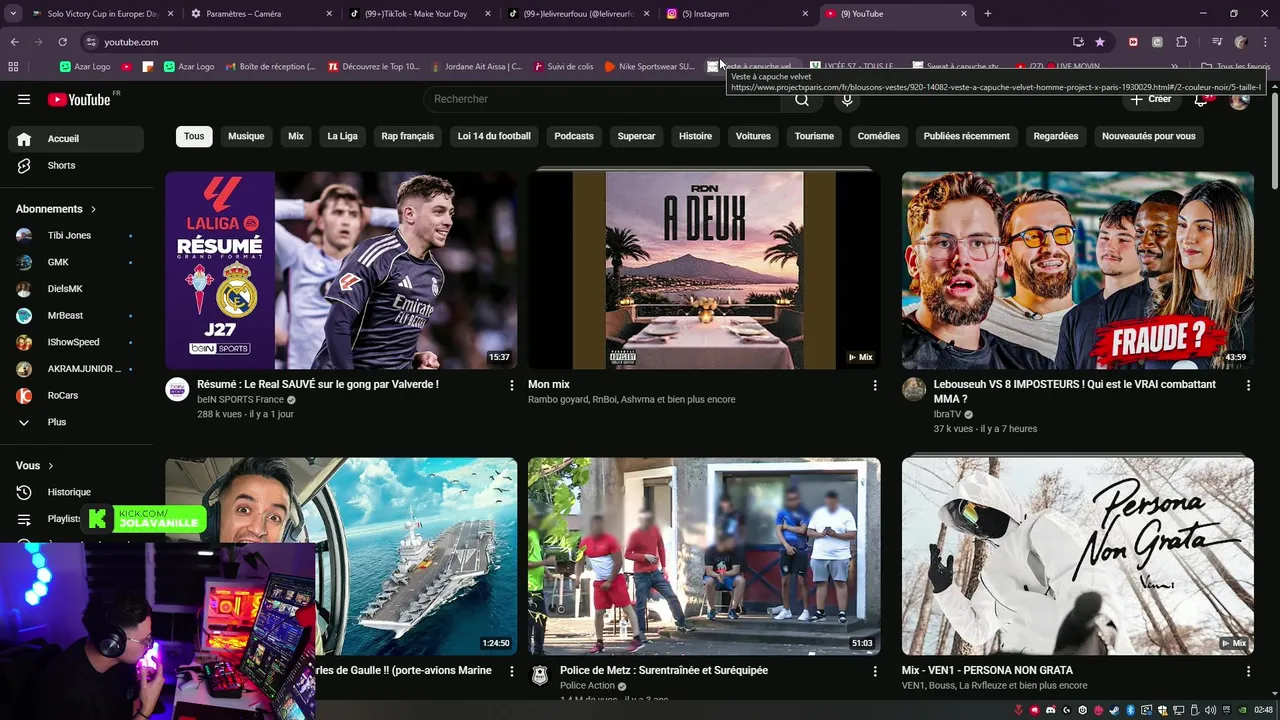Select the Regardées filter chip
Image resolution: width=1280 pixels, height=720 pixels.
1056,136
